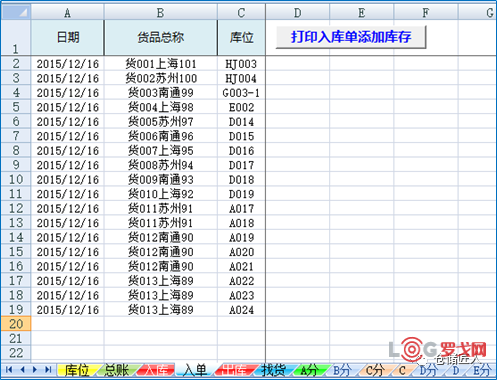Select the date cell in row 2
497x380 pixels.
pos(68,64)
